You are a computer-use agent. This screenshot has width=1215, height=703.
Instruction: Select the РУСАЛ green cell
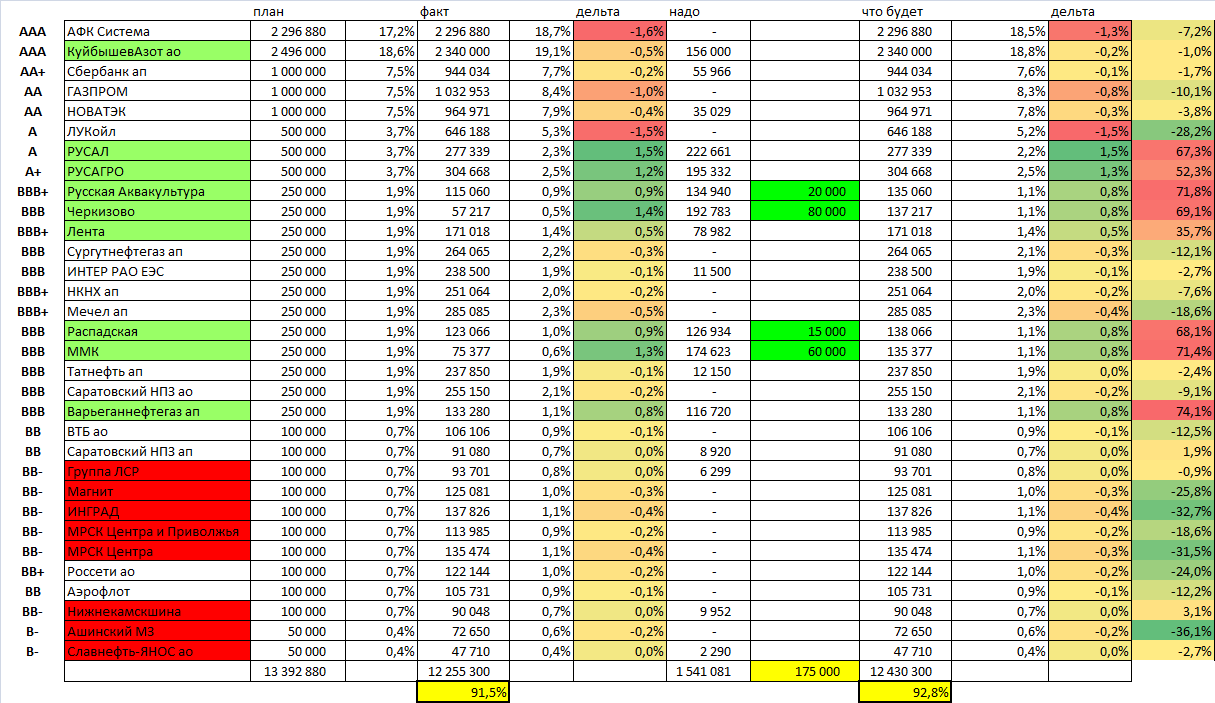tap(156, 151)
